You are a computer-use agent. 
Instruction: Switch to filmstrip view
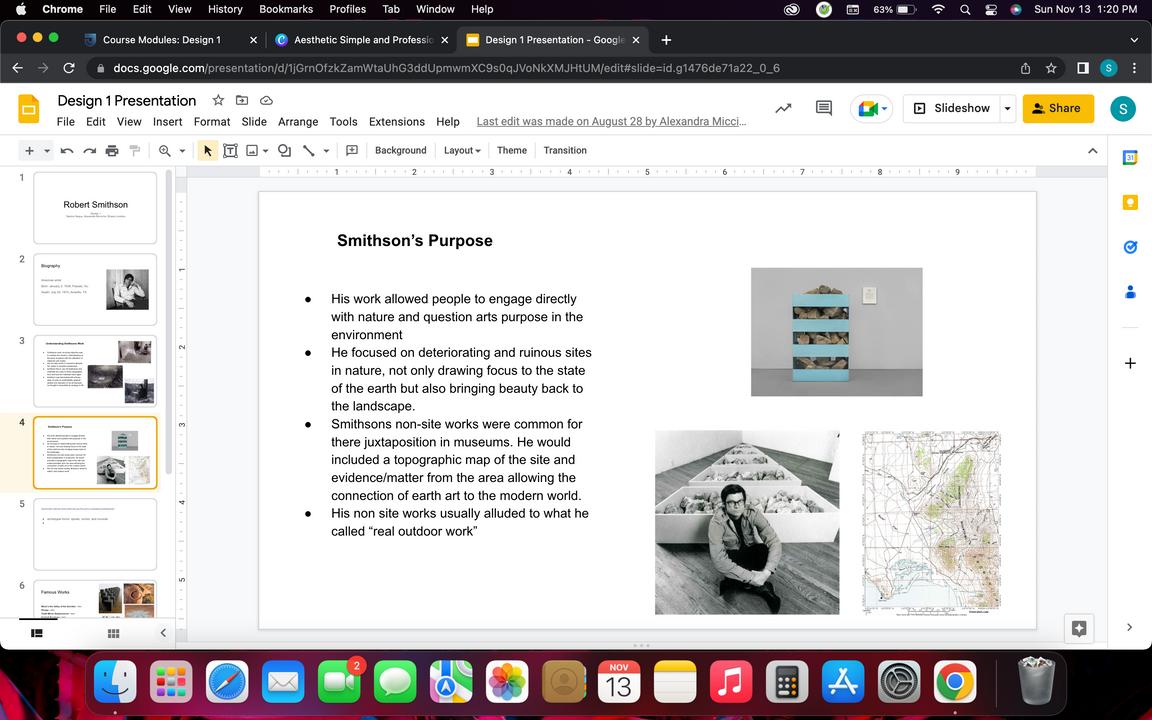click(37, 633)
